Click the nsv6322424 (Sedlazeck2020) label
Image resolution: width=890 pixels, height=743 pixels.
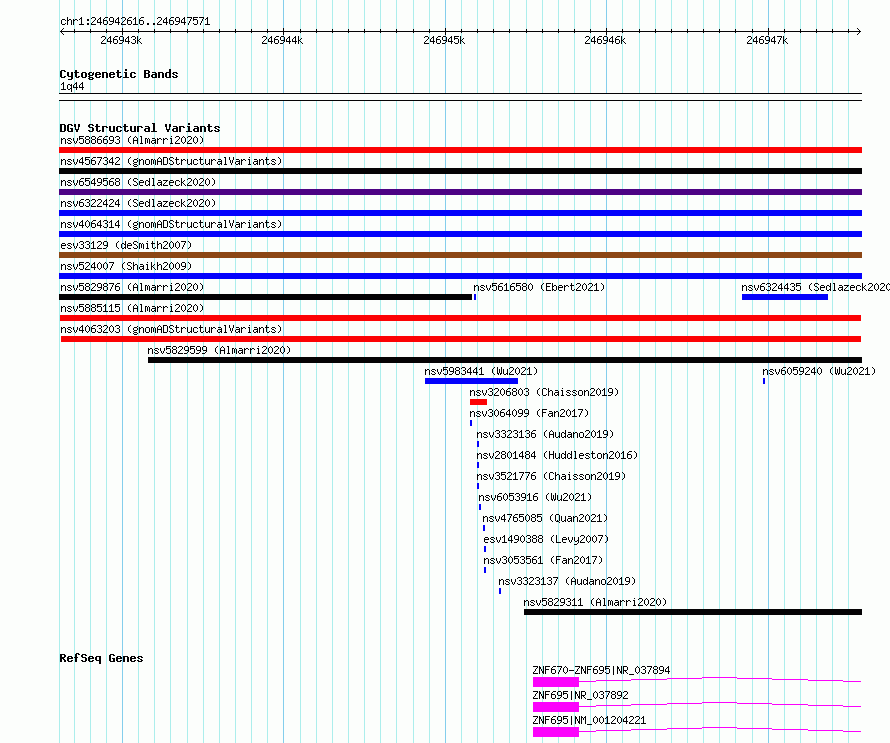coord(138,203)
